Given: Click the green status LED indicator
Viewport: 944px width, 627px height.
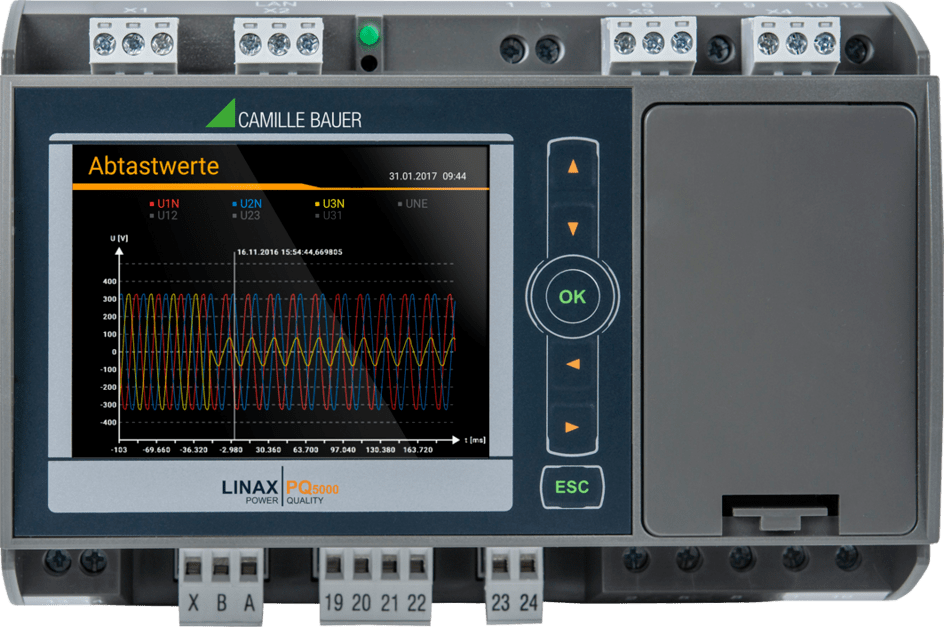Looking at the screenshot, I should [x=368, y=36].
